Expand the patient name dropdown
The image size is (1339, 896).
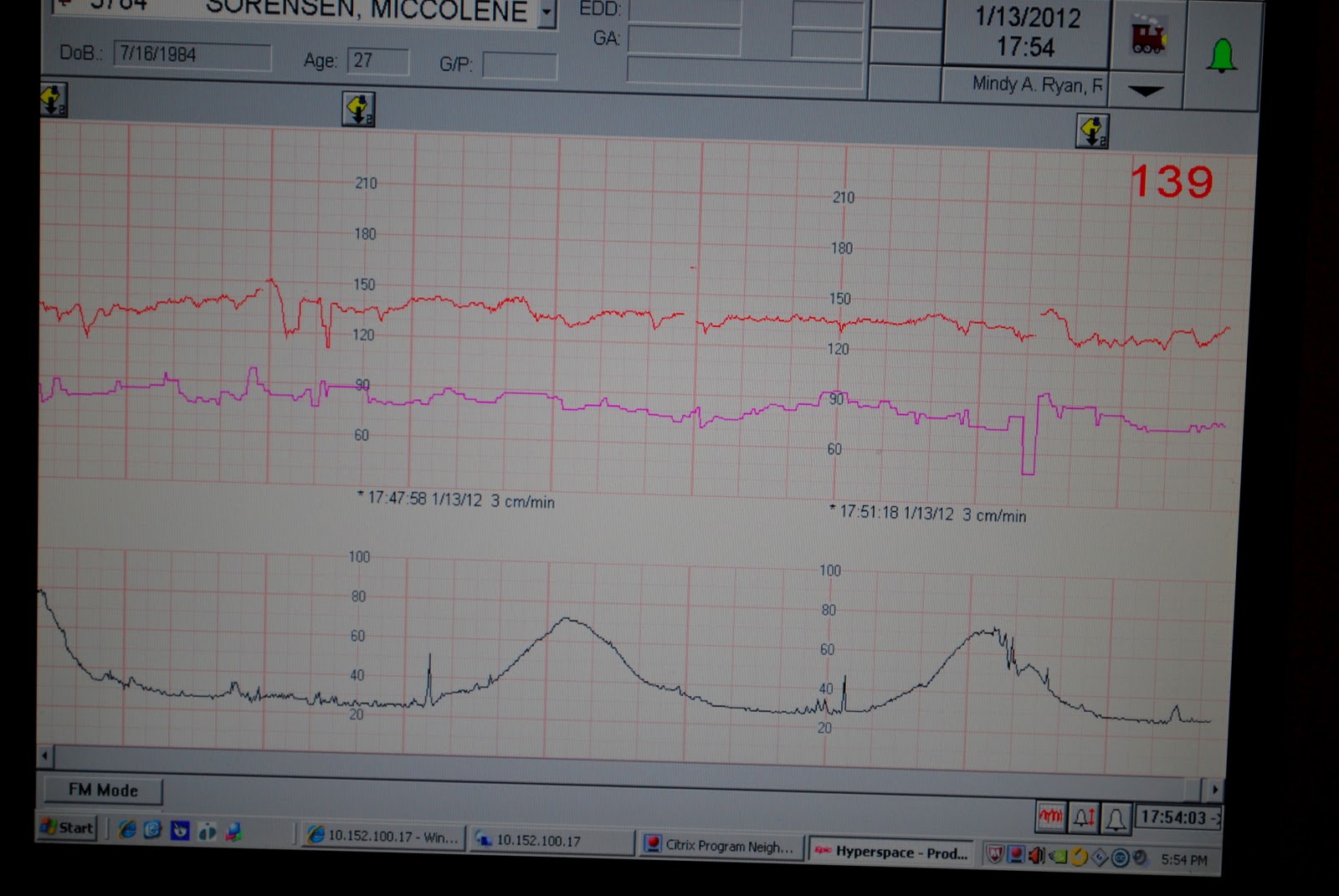(546, 13)
